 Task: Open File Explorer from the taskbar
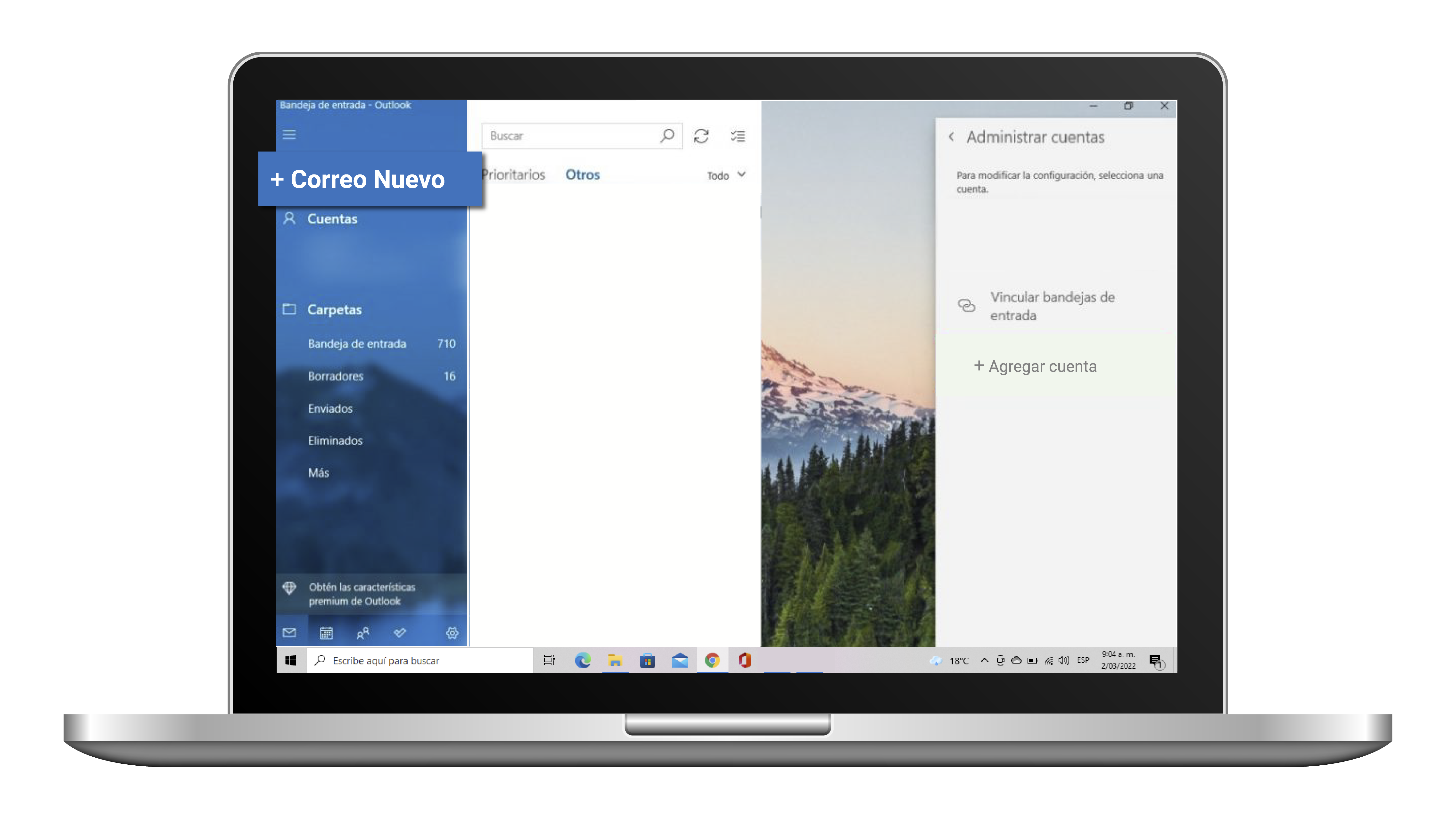[x=615, y=660]
